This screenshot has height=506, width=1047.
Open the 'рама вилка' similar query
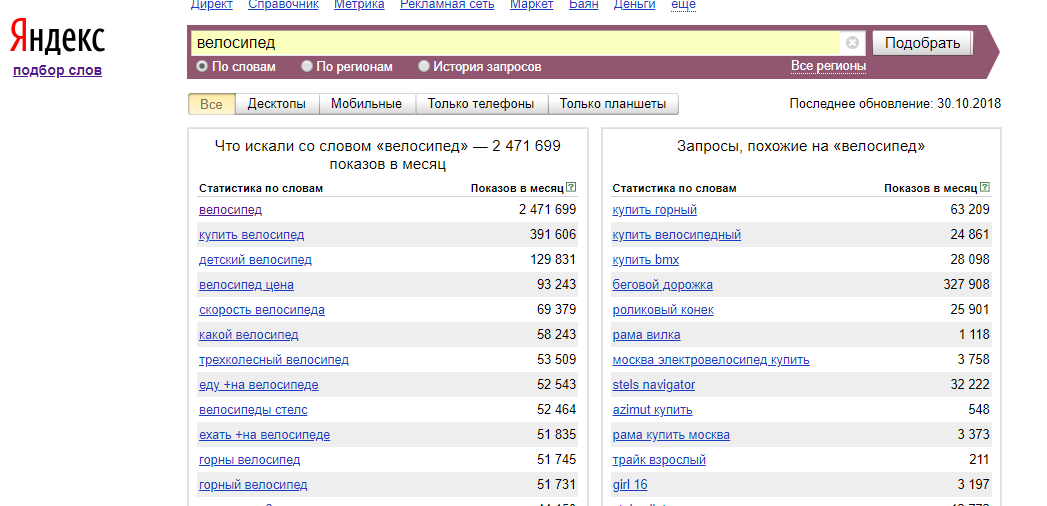pos(646,334)
